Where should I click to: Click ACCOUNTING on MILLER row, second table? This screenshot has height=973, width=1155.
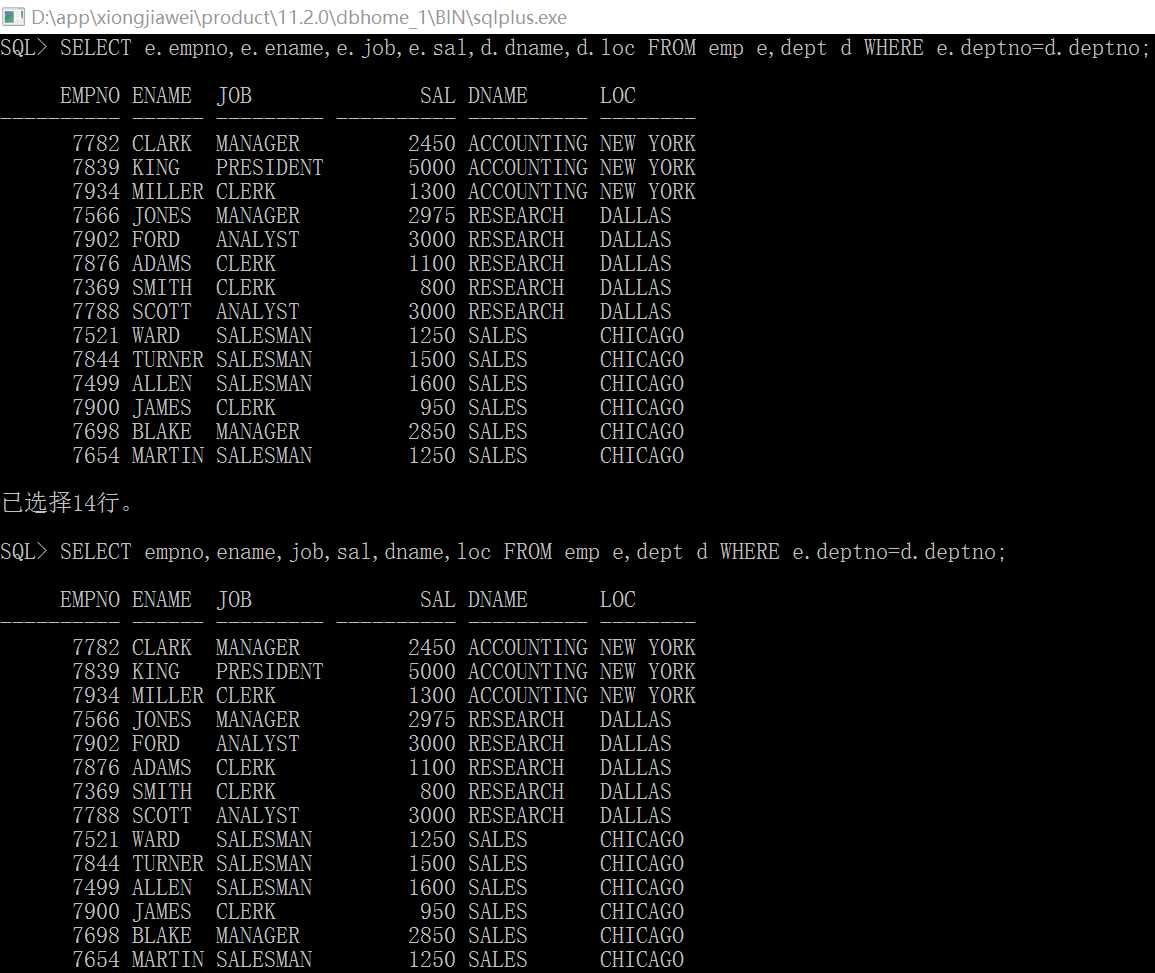coord(528,695)
